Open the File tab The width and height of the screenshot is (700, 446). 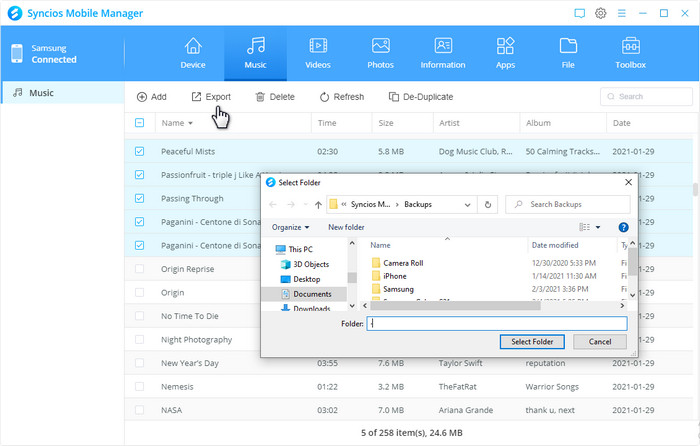[x=568, y=54]
